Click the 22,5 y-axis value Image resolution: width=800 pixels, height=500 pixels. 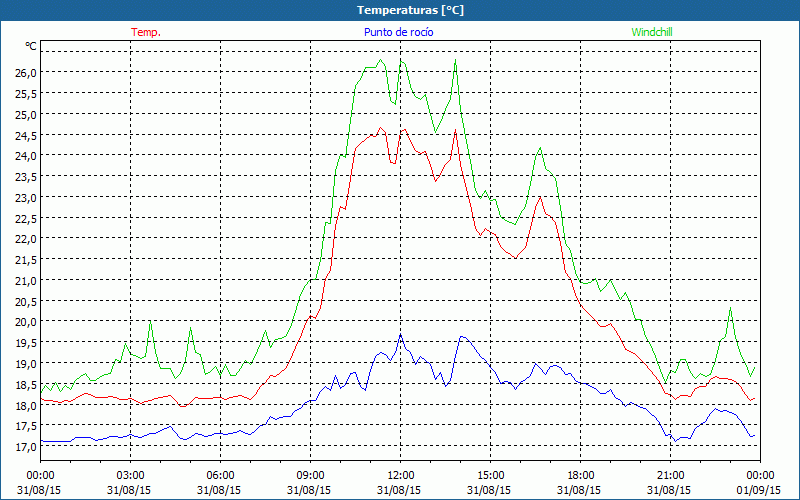point(26,219)
